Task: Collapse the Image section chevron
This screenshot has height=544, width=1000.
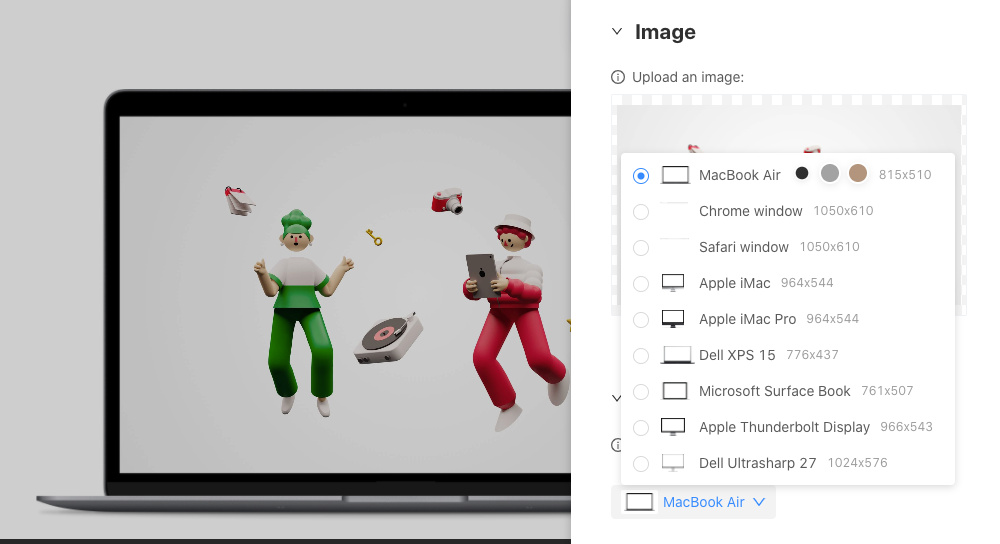Action: coord(617,32)
